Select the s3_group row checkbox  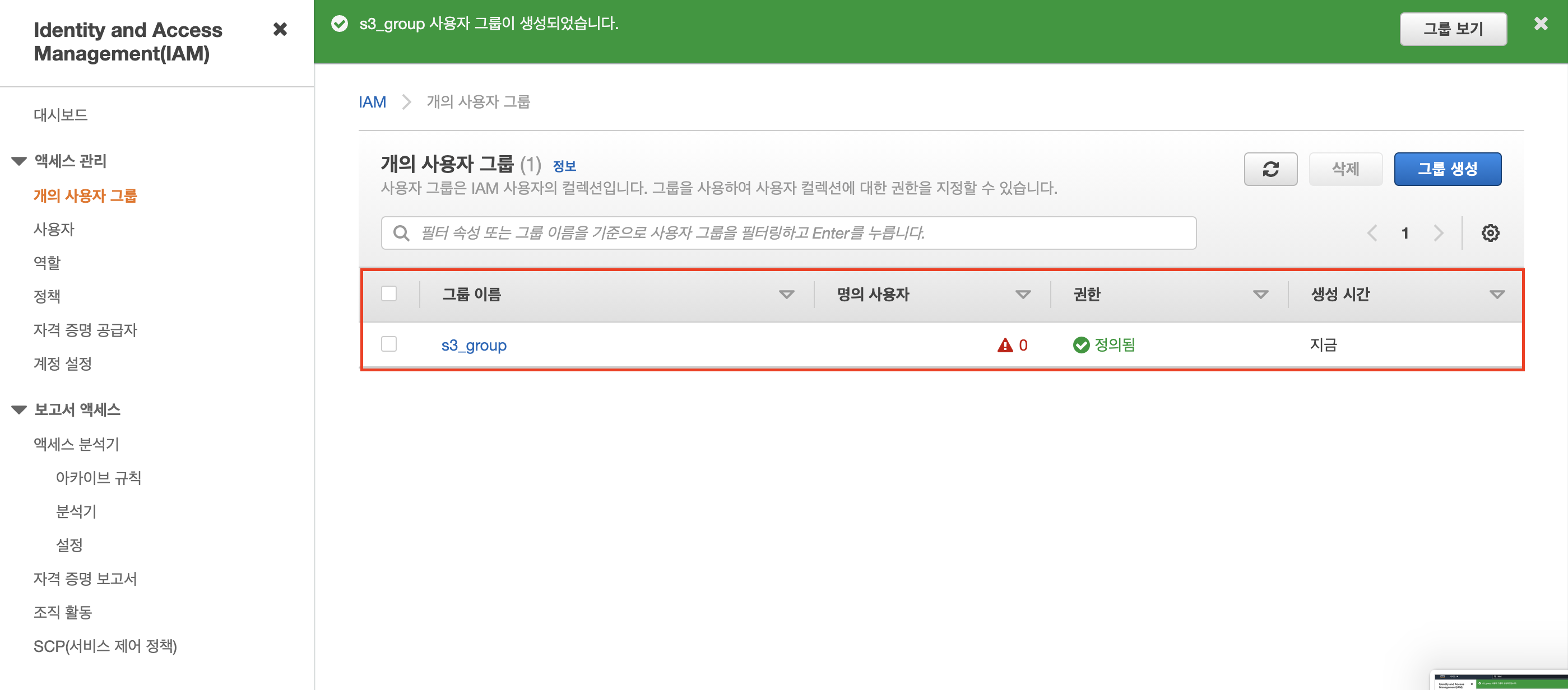388,344
